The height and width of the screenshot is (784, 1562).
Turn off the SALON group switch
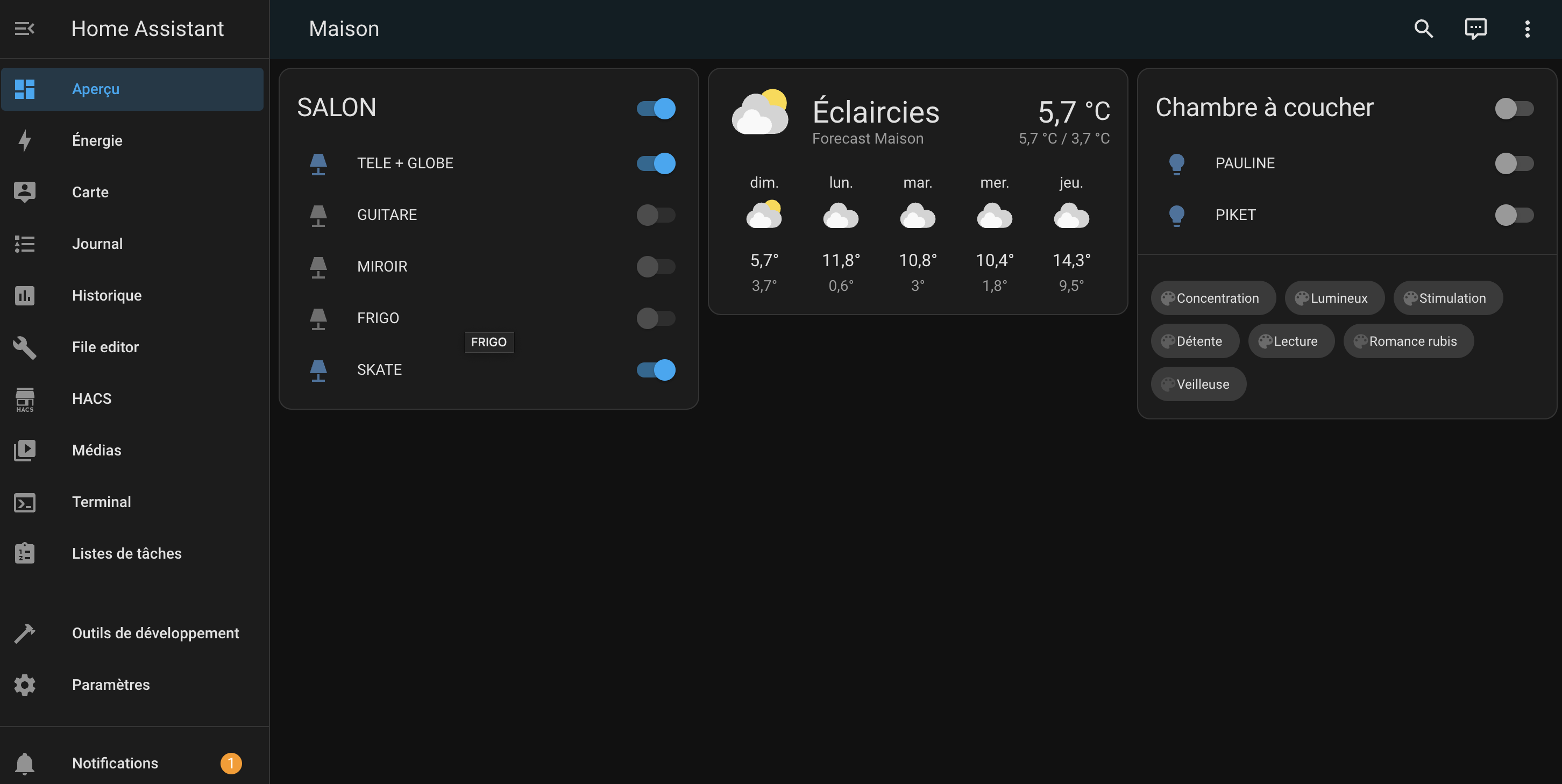click(656, 109)
